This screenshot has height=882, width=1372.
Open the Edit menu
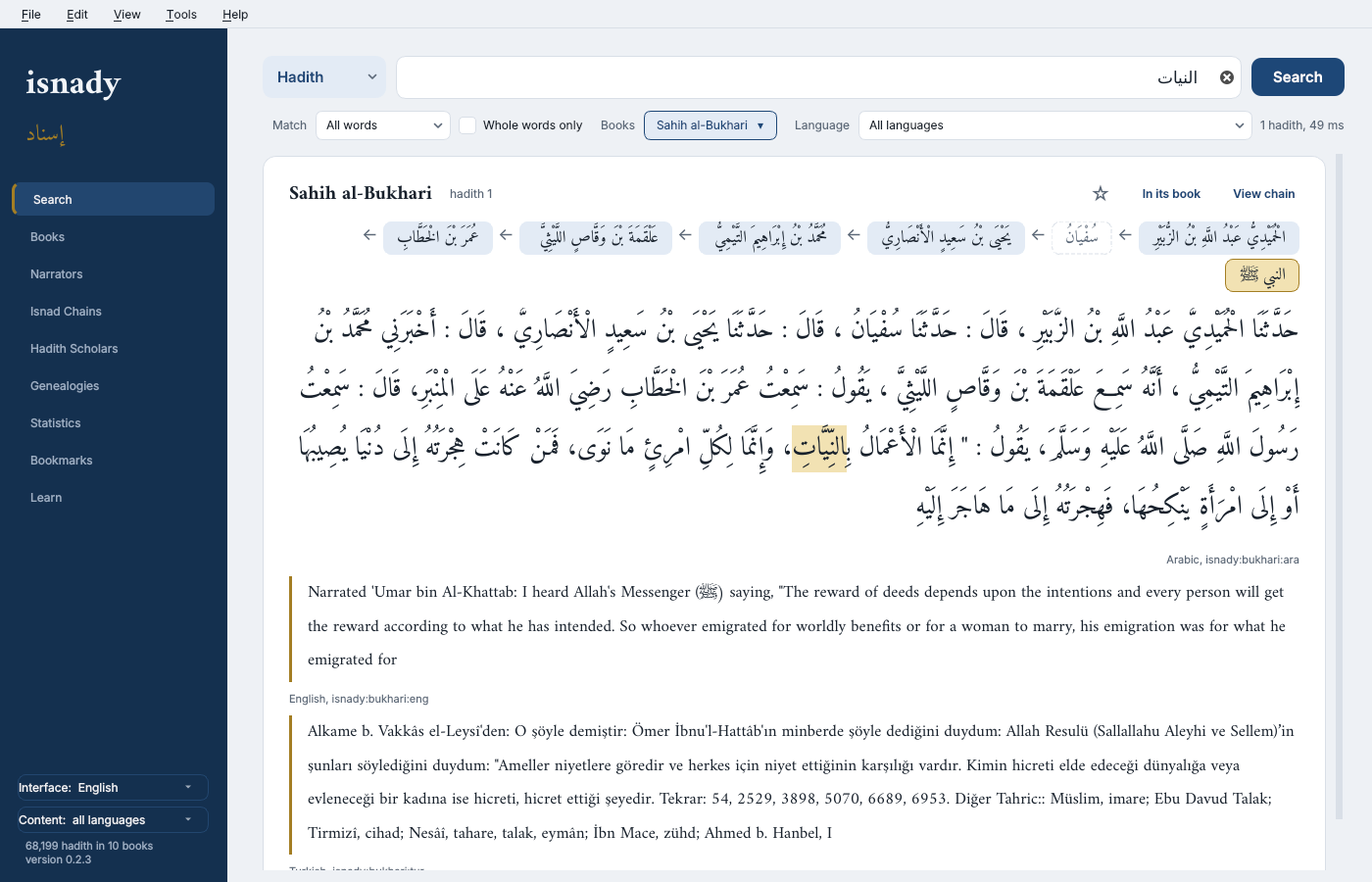point(77,15)
